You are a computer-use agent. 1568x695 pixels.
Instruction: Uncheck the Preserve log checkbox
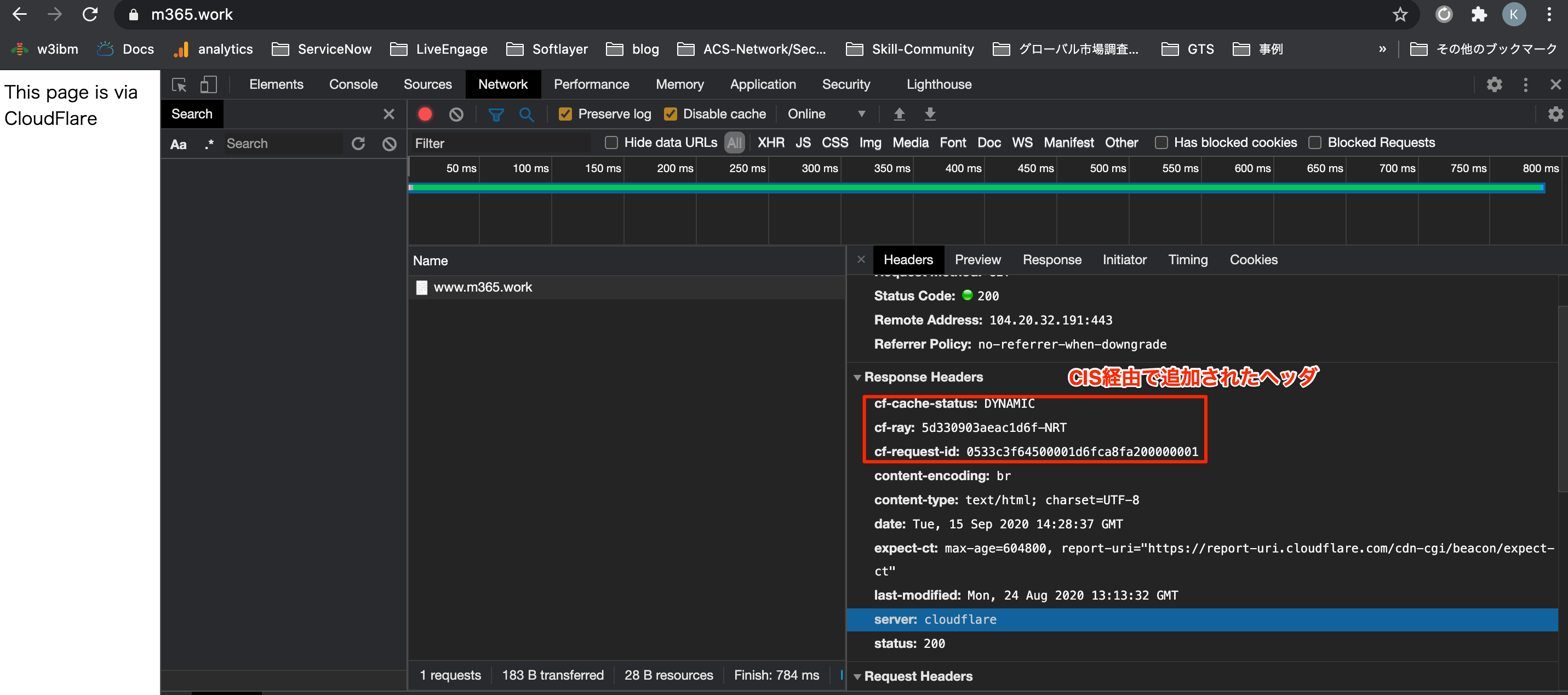click(565, 114)
